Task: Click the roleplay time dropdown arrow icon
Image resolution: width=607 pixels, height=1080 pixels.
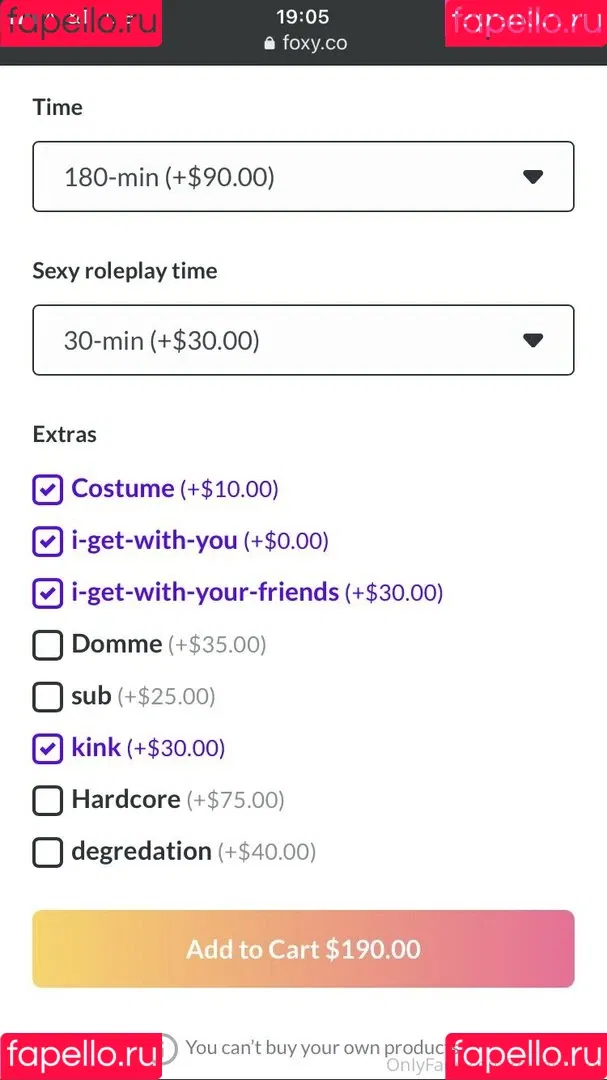Action: point(533,340)
